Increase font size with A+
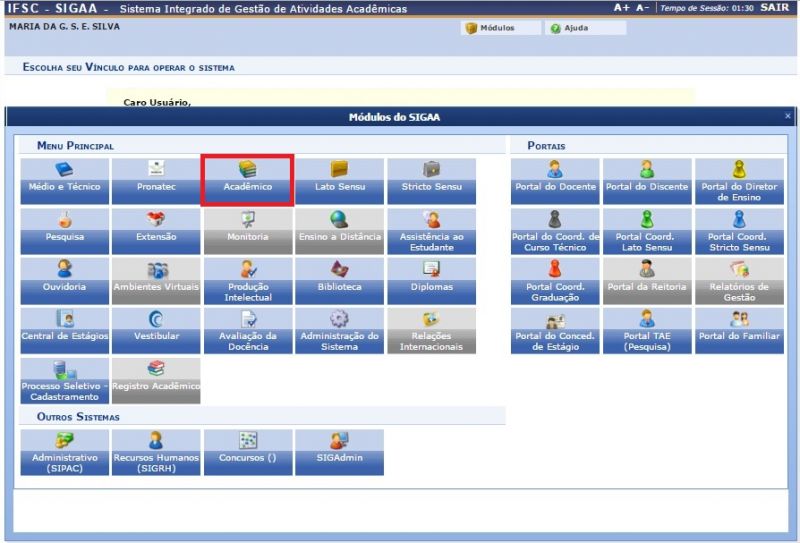Screen dimensions: 800x543 point(622,7)
